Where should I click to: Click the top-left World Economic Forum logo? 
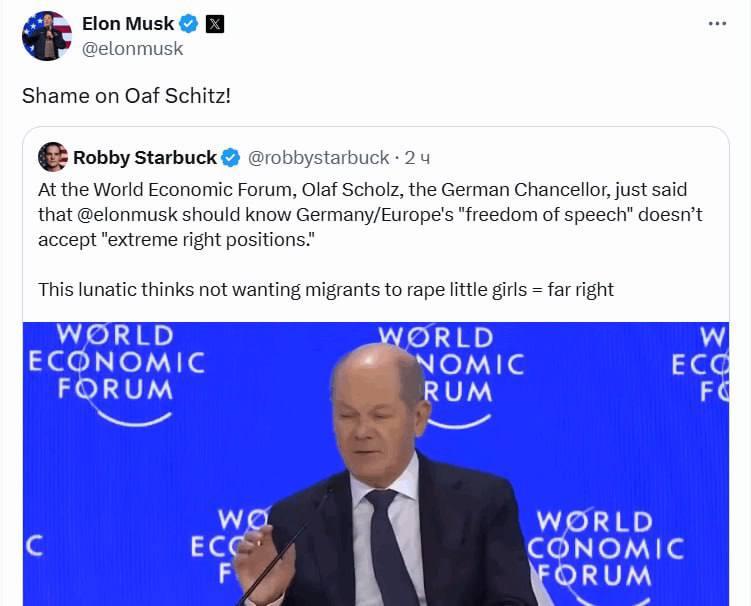pos(116,374)
